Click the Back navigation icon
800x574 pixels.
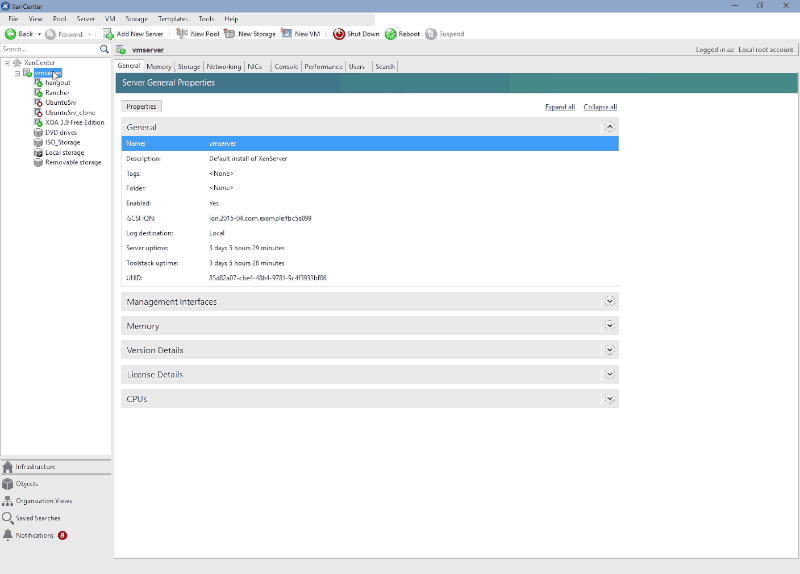[x=10, y=34]
